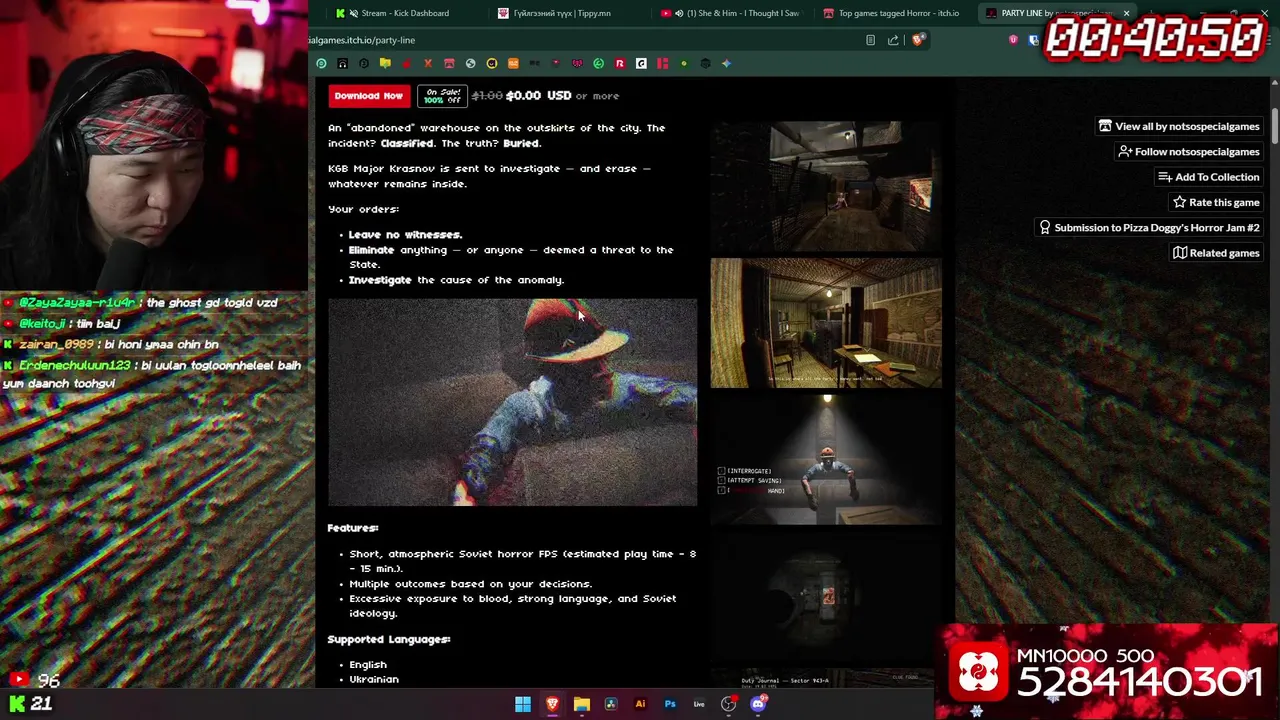Close the PARTY LINE tab
This screenshot has width=1280, height=720.
tap(1126, 13)
